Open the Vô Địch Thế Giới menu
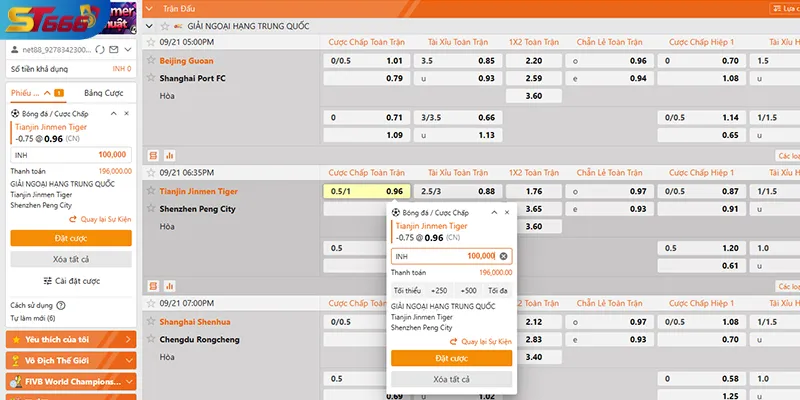This screenshot has width=800, height=400. click(x=70, y=360)
